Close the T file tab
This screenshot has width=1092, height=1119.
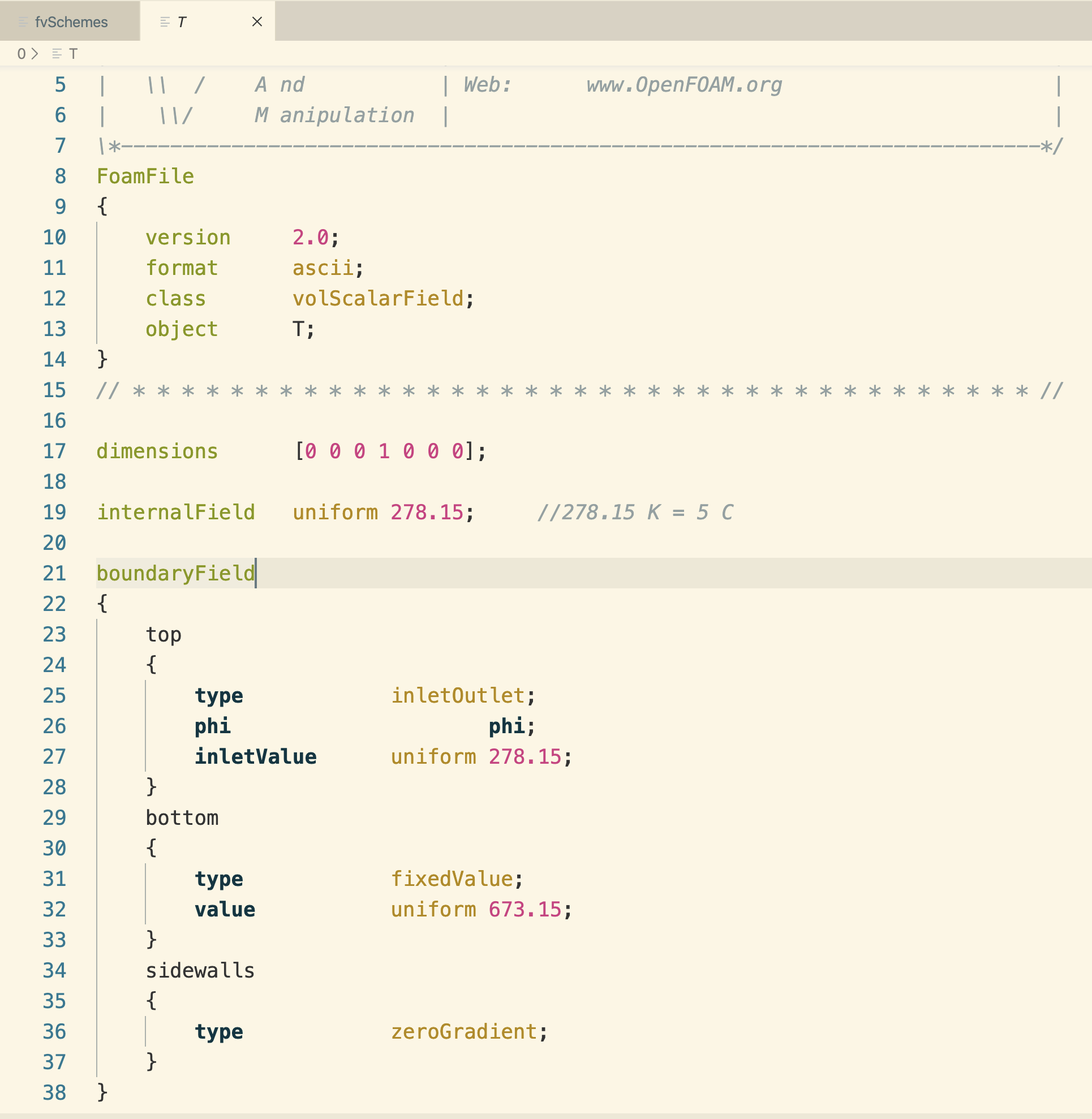257,22
